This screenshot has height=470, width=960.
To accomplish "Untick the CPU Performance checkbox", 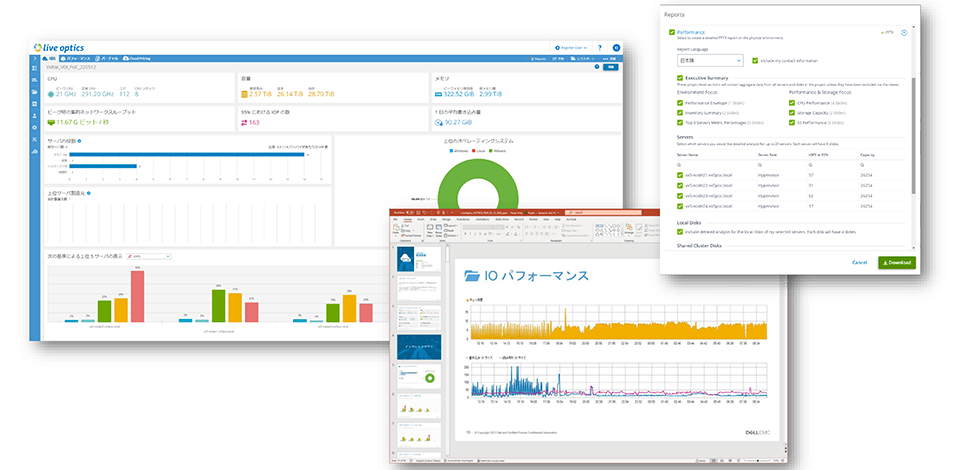I will [791, 102].
